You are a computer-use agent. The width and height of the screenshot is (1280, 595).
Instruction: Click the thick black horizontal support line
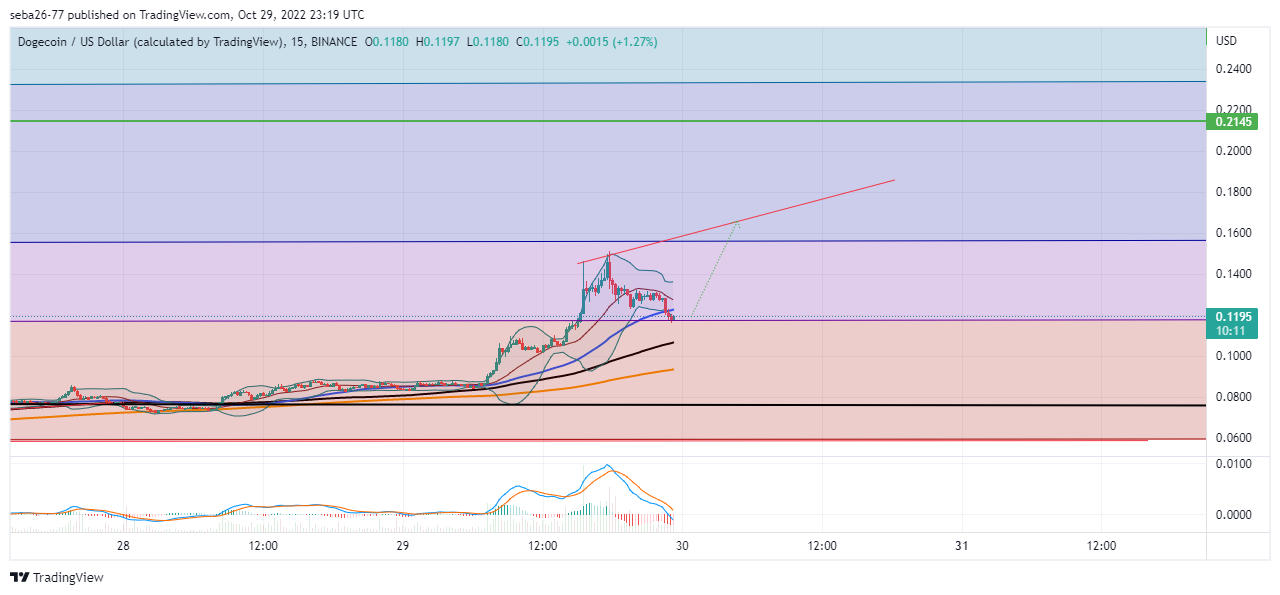[x=608, y=405]
